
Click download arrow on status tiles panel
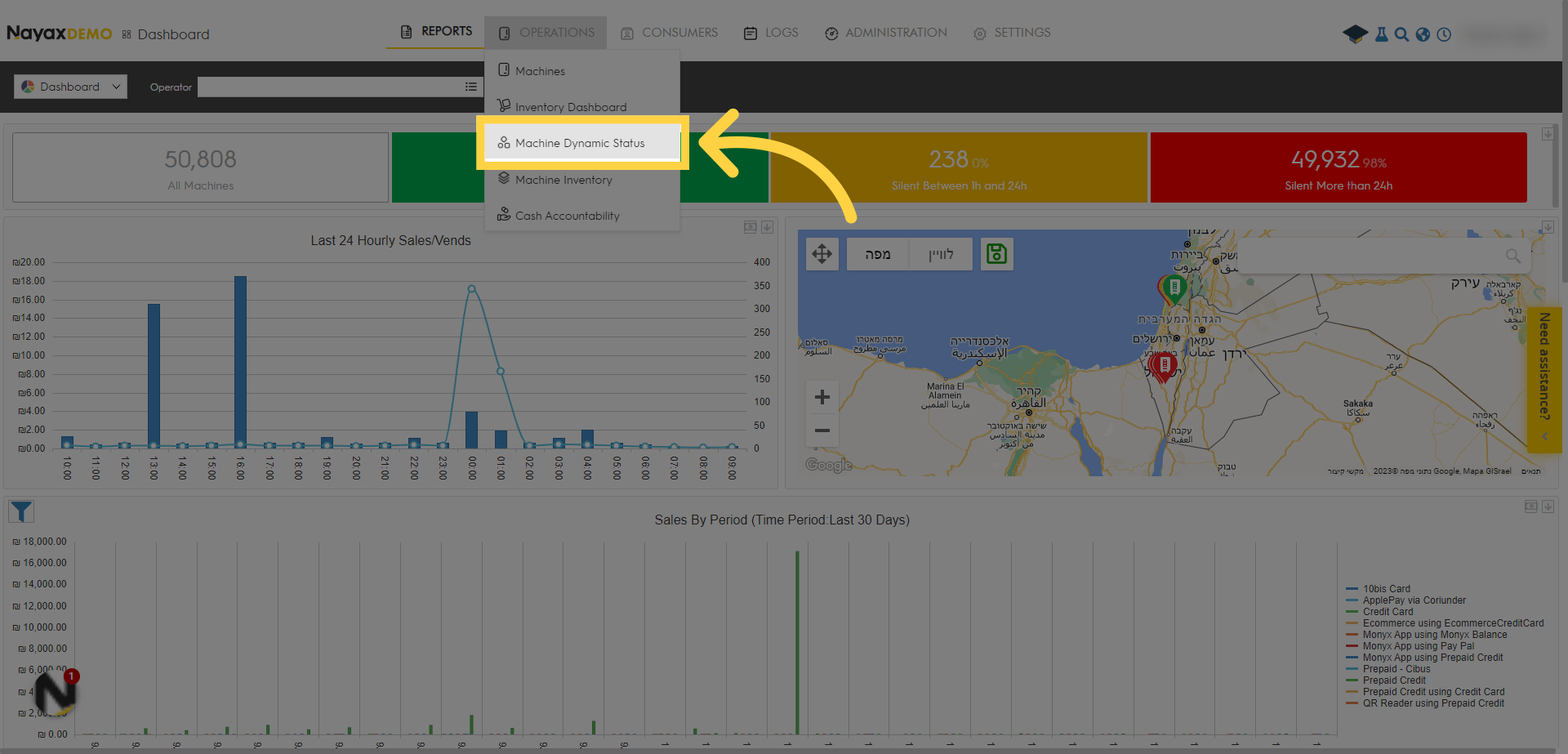(x=1548, y=134)
